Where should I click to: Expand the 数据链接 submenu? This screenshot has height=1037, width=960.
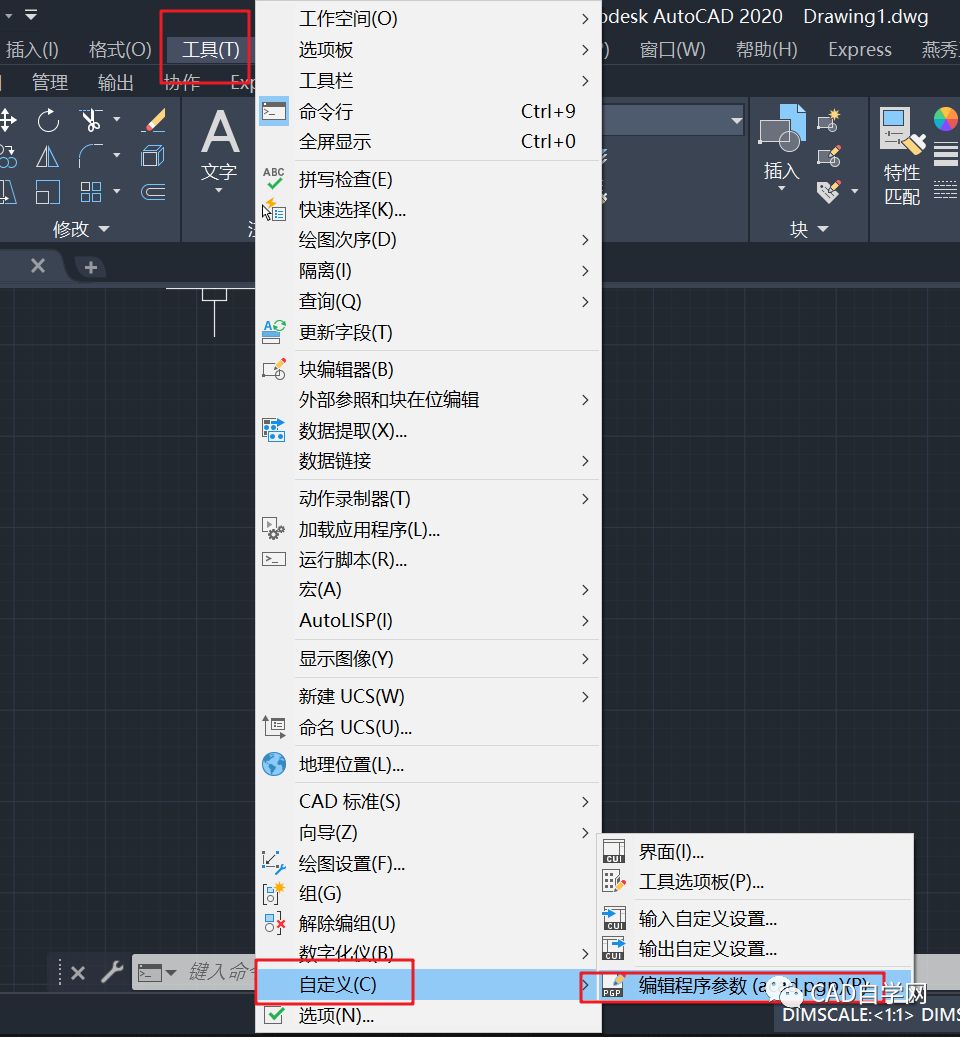pos(428,460)
